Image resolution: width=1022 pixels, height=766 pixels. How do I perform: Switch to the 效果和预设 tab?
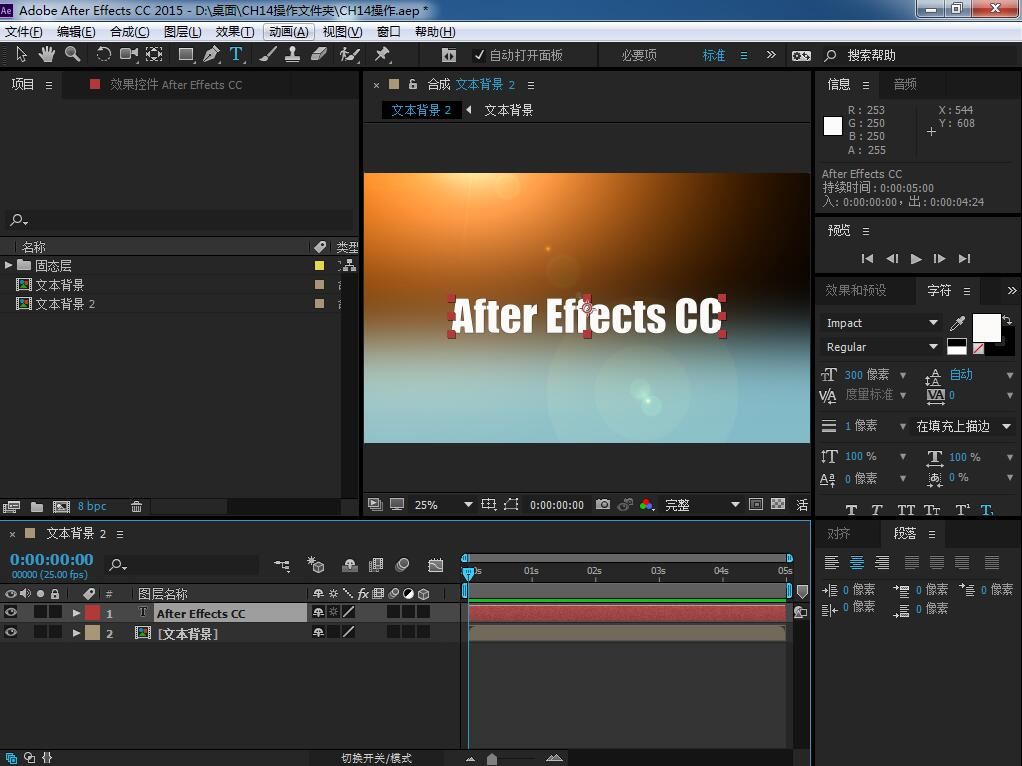click(856, 290)
